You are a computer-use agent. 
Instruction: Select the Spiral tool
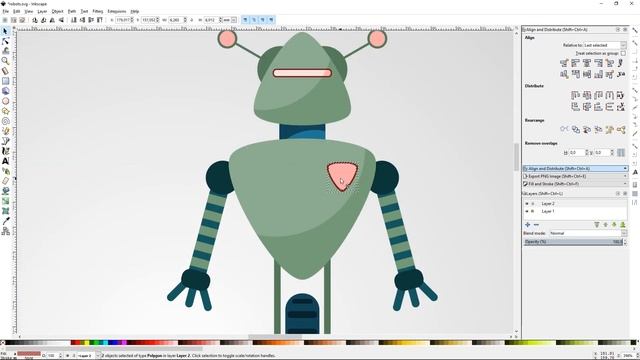point(5,121)
